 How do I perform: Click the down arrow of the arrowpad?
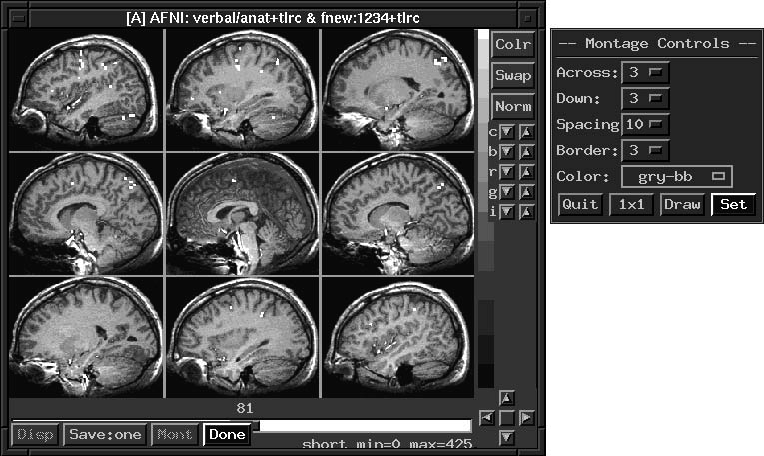click(507, 437)
